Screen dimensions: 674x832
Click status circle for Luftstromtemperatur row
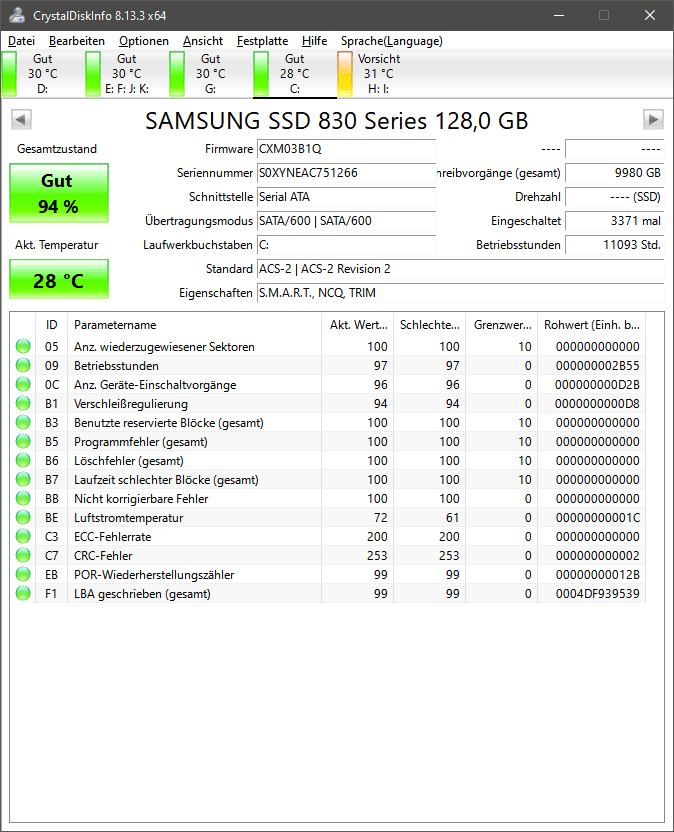coord(23,517)
